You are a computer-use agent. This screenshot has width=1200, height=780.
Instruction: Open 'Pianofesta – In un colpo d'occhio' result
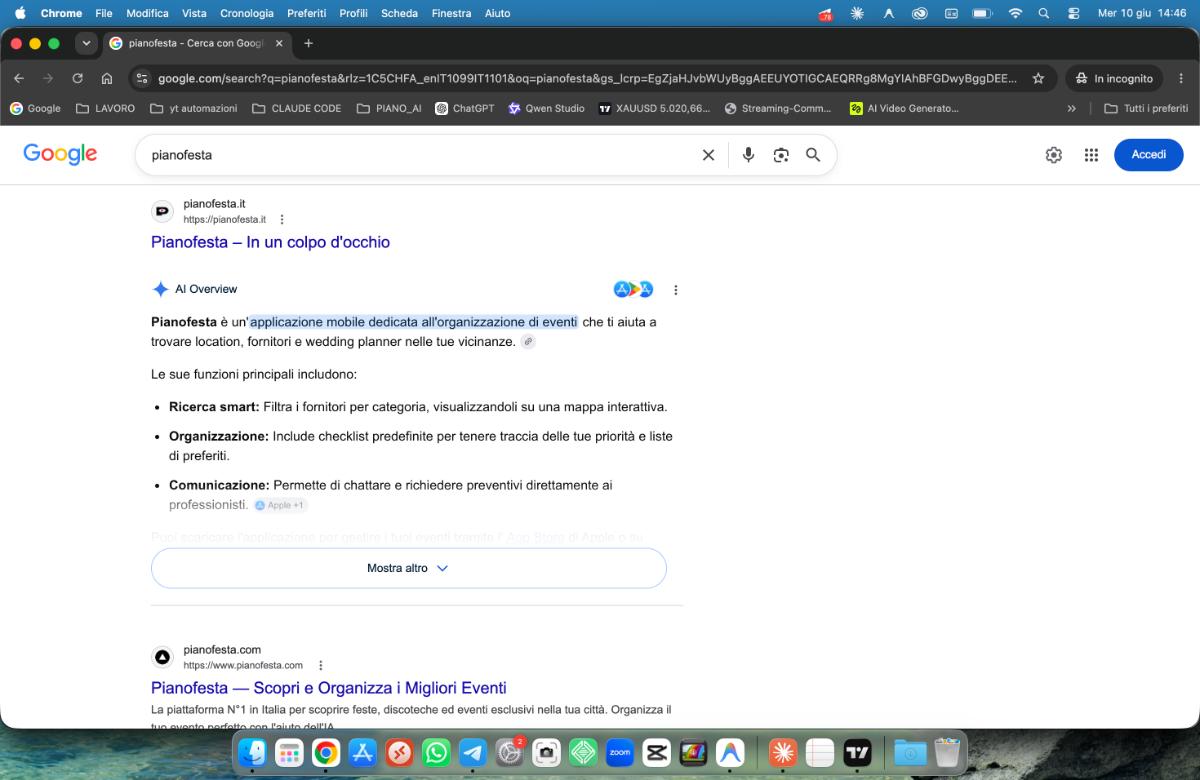pyautogui.click(x=270, y=242)
